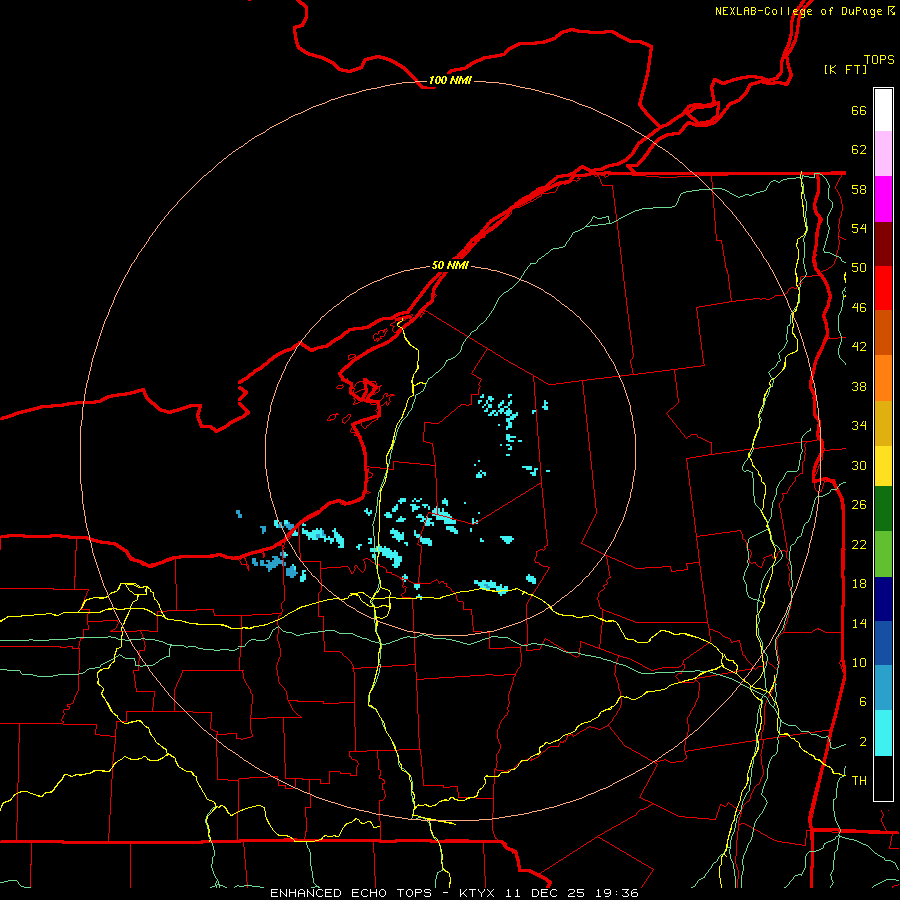Click the '66' legend value
Image resolution: width=900 pixels, height=900 pixels.
pos(859,110)
